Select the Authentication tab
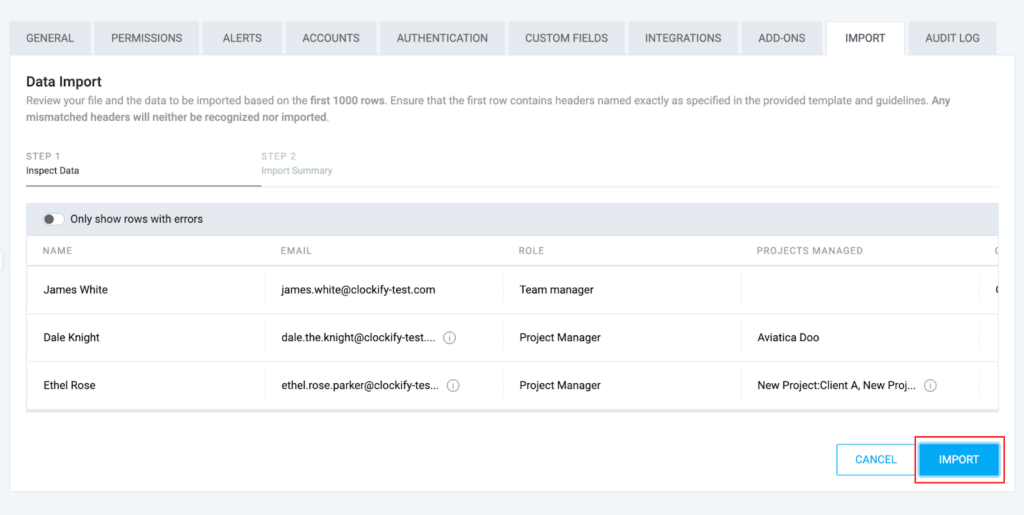Viewport: 1024px width, 515px height. (x=442, y=38)
